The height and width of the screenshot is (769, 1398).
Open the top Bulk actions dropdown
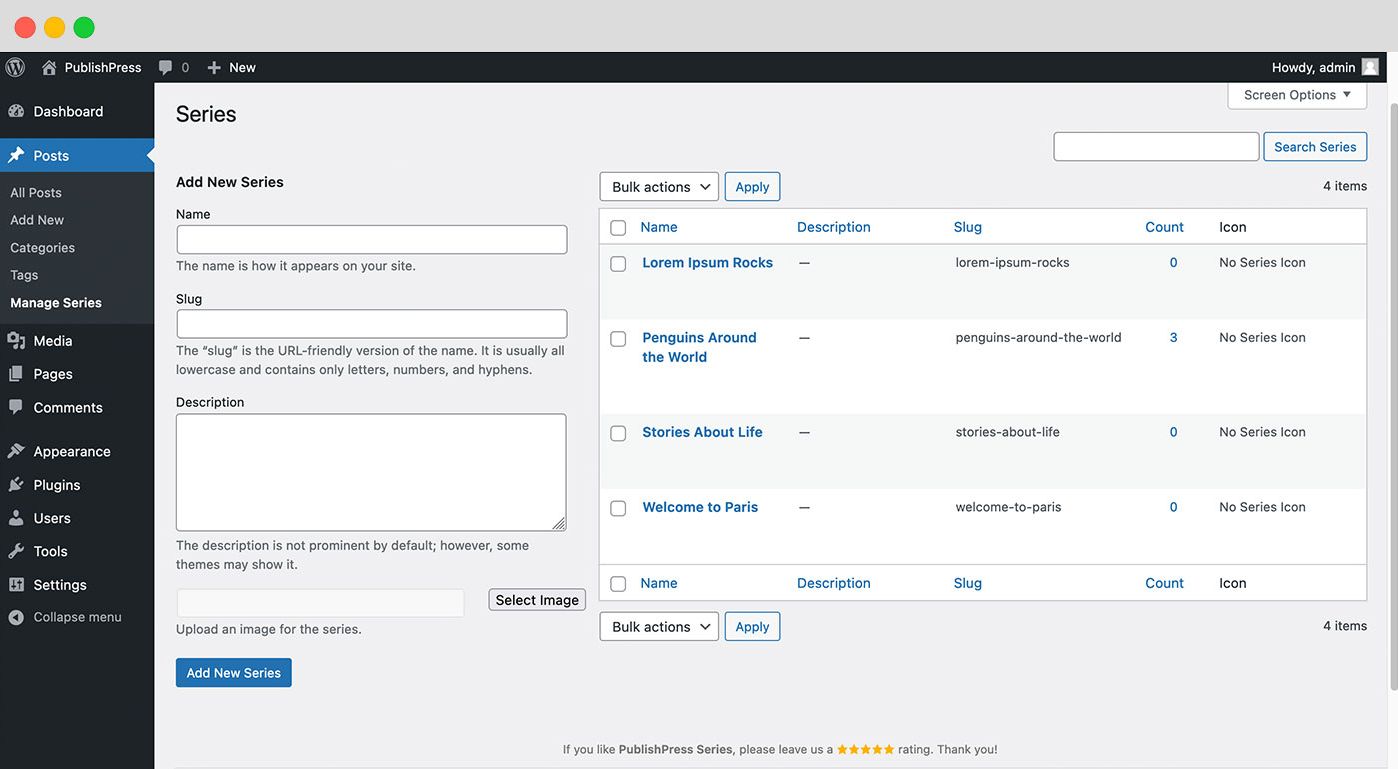(x=658, y=186)
